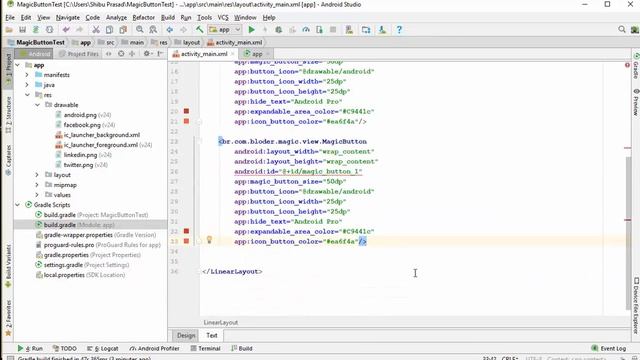Click the color swatch on line 32 gutter
640x360 pixels.
pyautogui.click(x=186, y=231)
